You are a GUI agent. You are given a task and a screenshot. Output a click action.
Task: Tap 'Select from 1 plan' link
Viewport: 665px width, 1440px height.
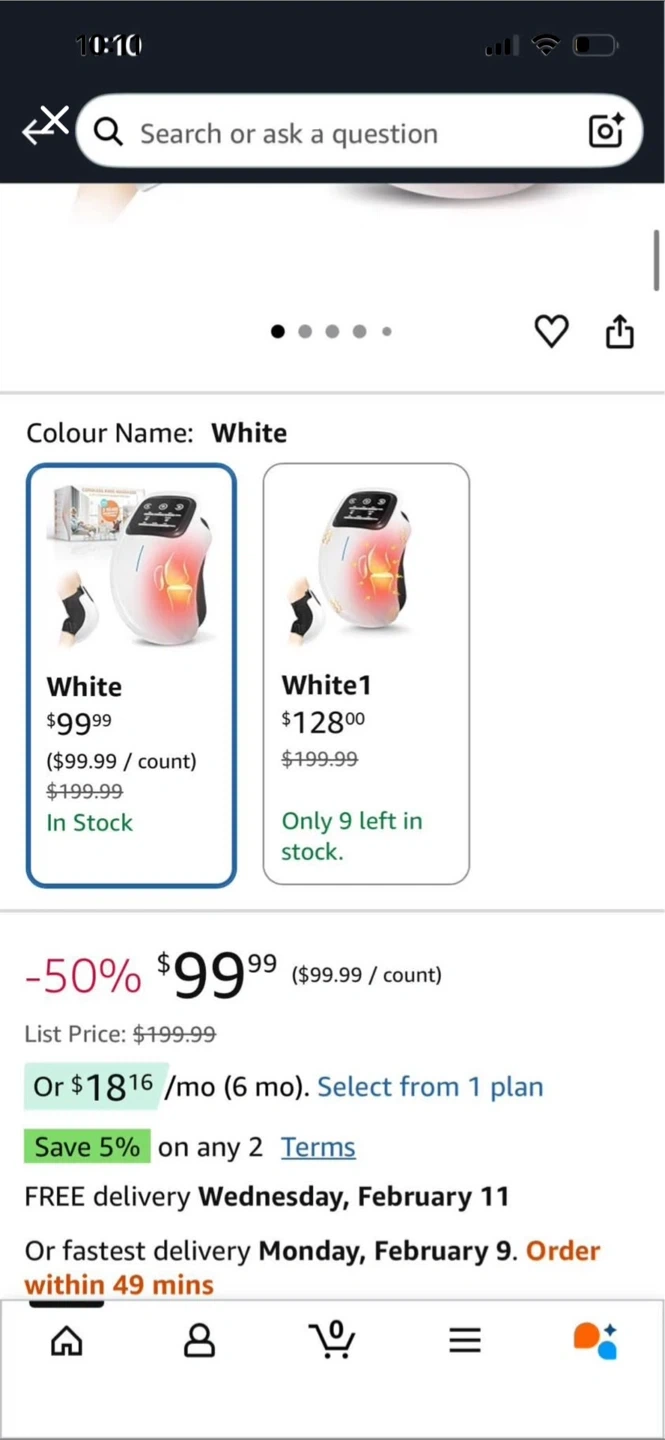(x=430, y=1087)
